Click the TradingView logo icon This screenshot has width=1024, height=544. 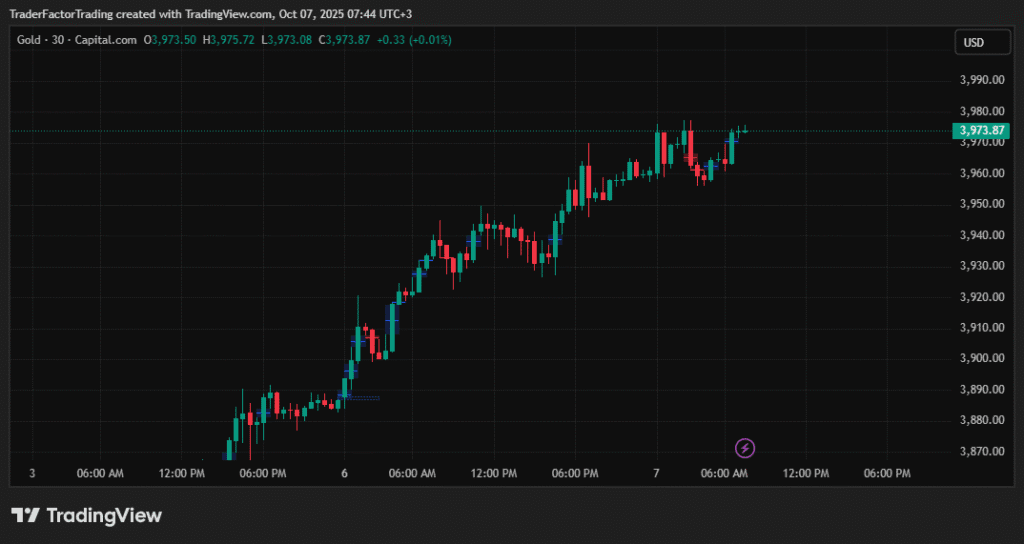point(25,516)
